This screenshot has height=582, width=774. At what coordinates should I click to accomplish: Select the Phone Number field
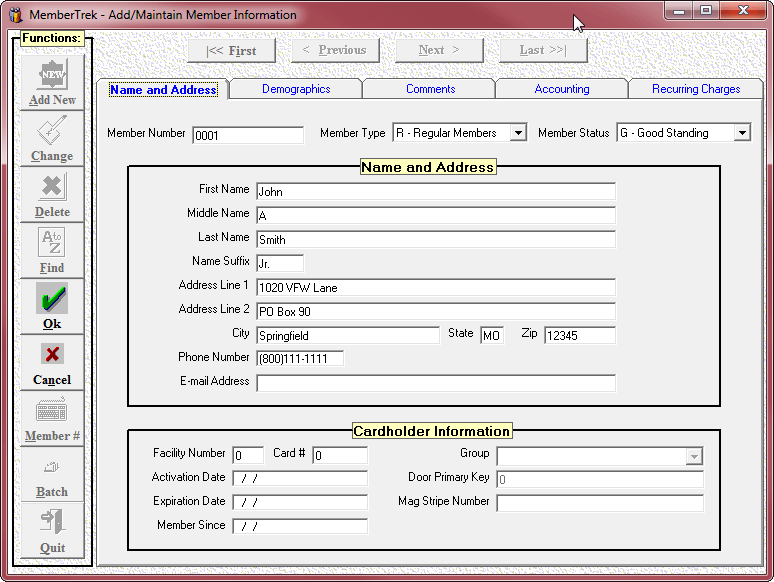click(x=300, y=358)
